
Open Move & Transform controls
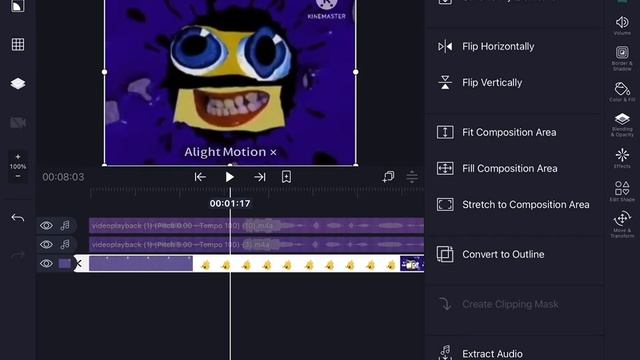click(x=622, y=224)
